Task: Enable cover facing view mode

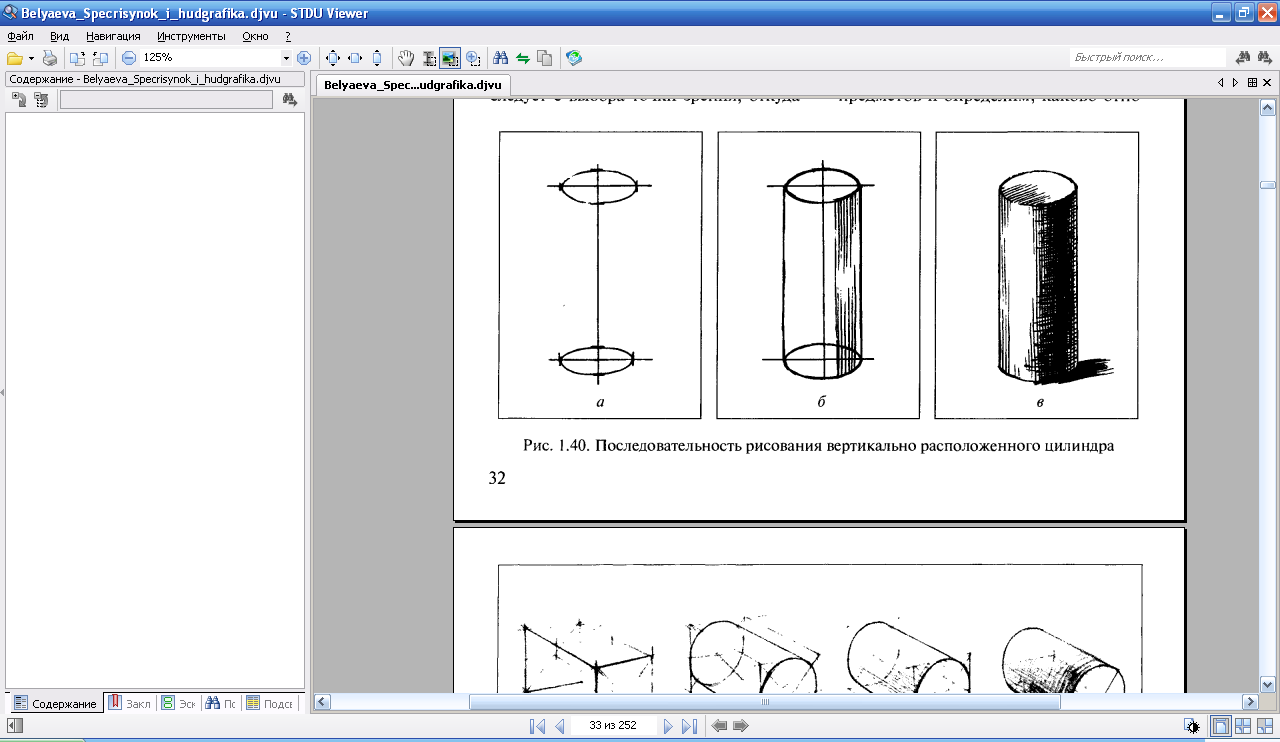Action: pos(1264,727)
